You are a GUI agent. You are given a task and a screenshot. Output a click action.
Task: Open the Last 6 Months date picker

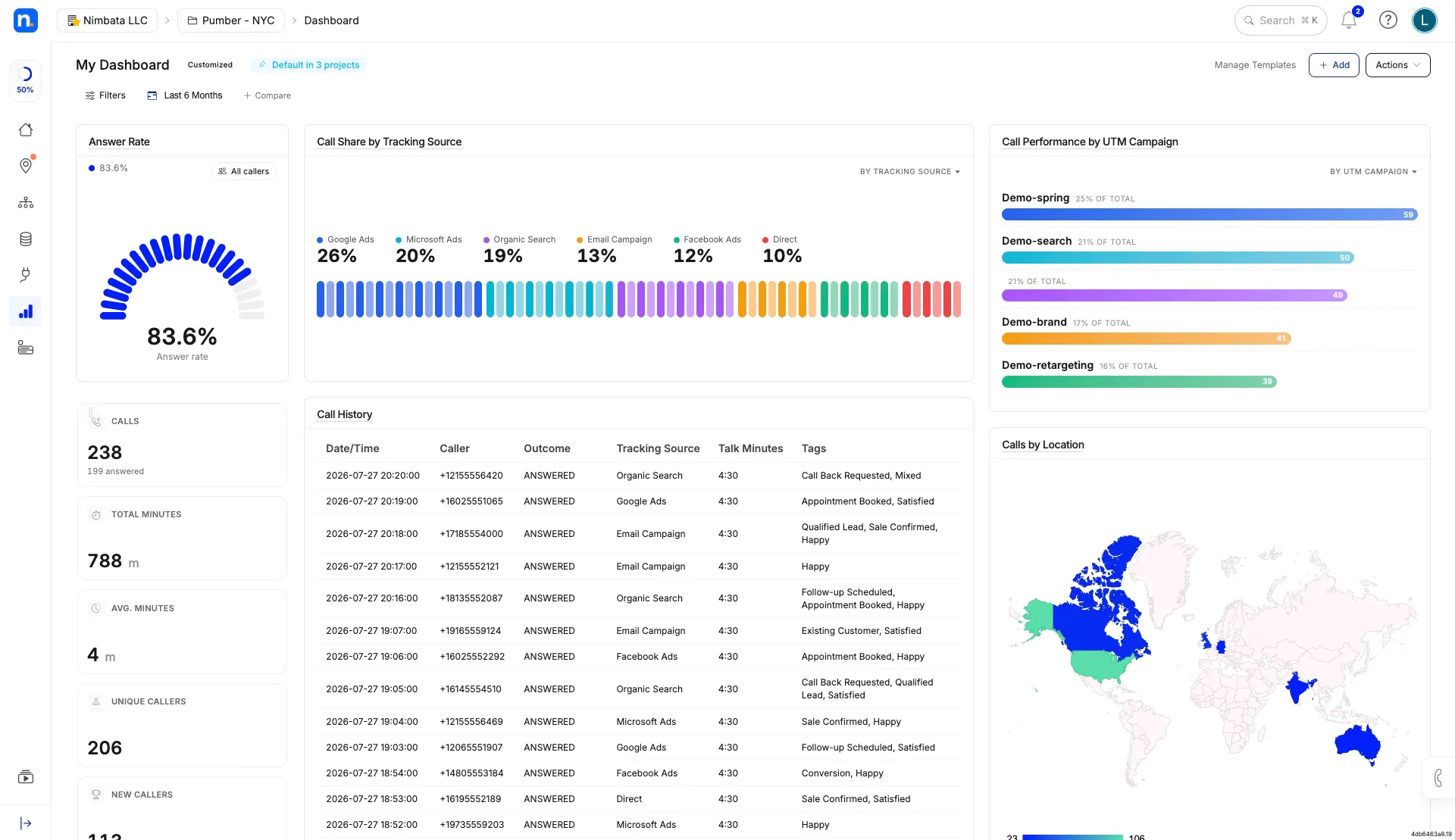point(185,95)
